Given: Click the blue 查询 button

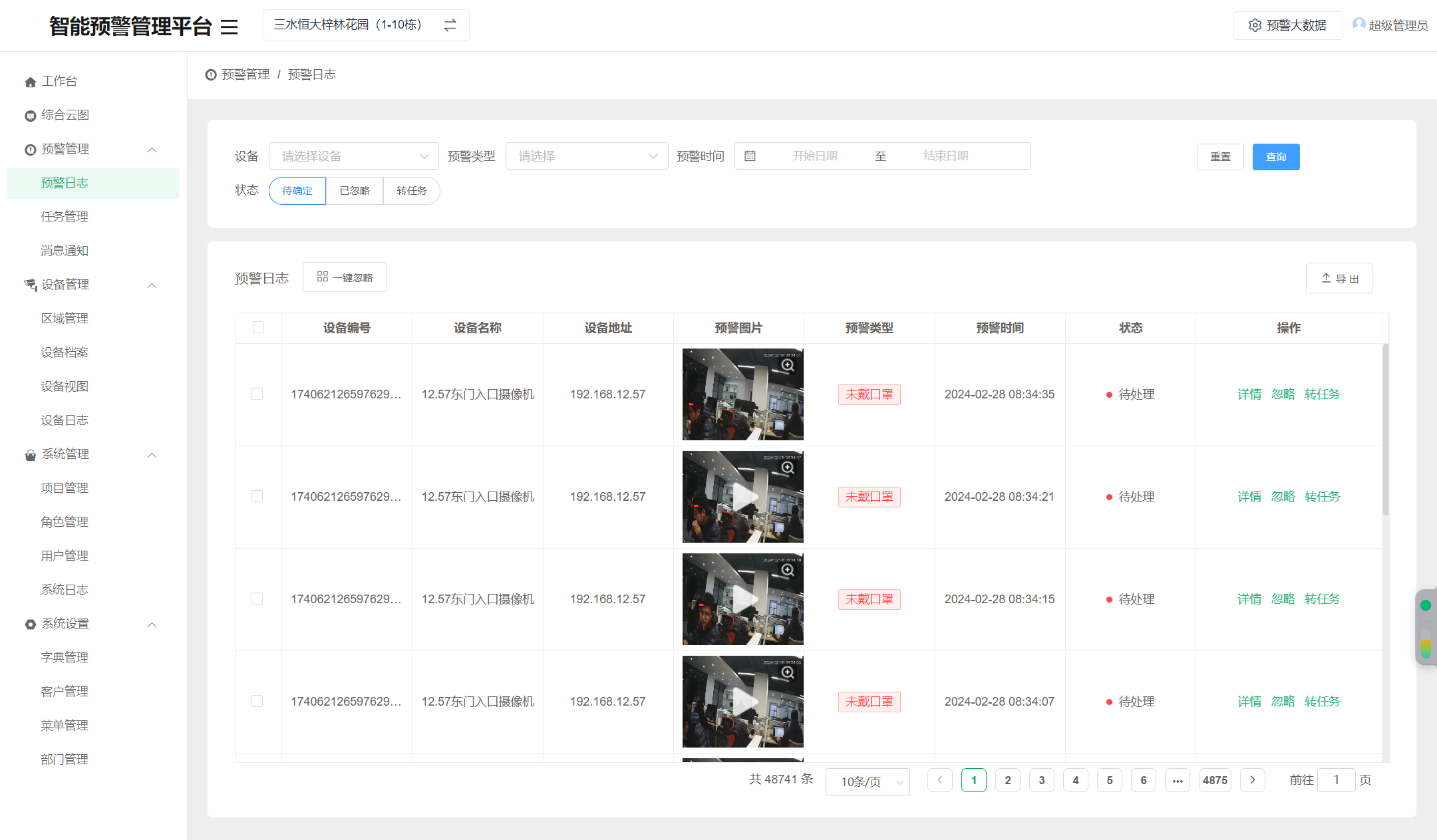Looking at the screenshot, I should 1275,157.
